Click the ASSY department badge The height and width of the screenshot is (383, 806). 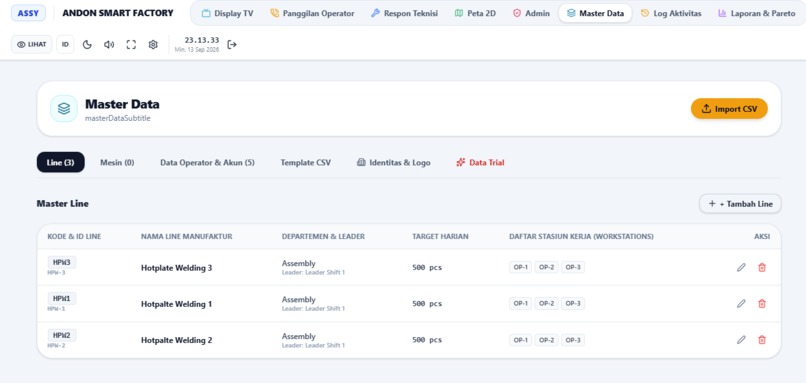pos(28,13)
